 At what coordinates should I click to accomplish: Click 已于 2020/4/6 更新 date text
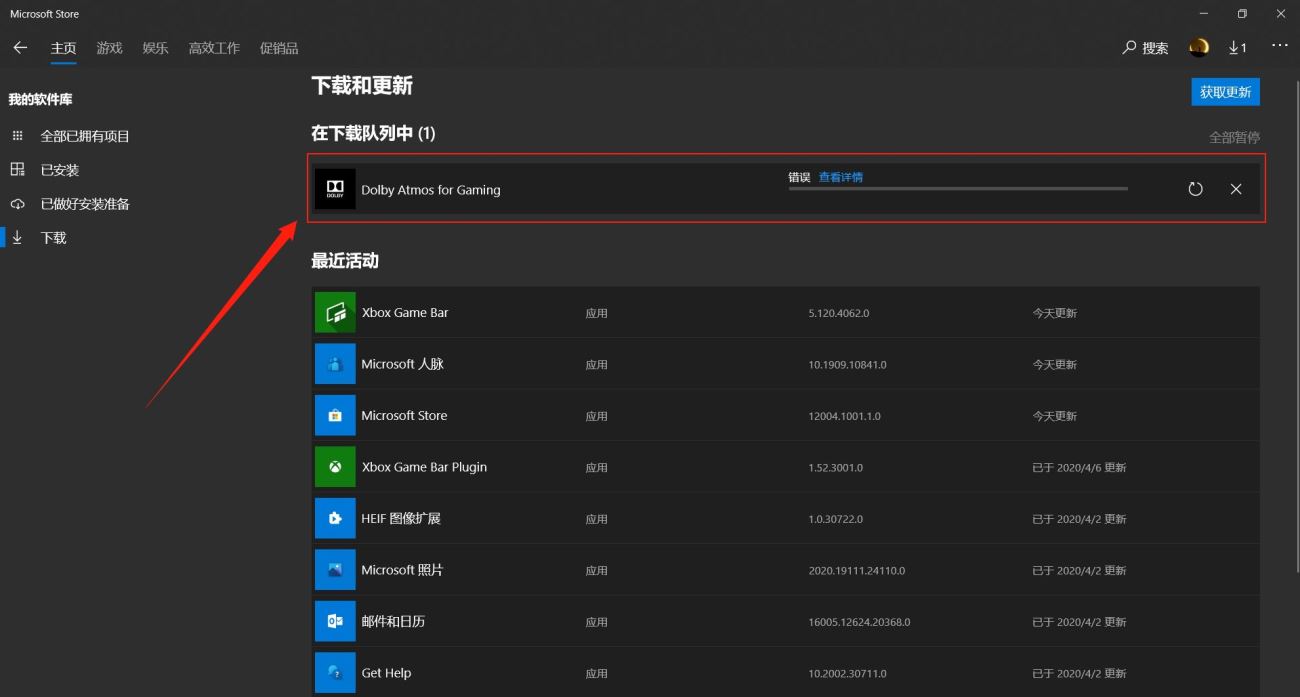click(x=1080, y=468)
